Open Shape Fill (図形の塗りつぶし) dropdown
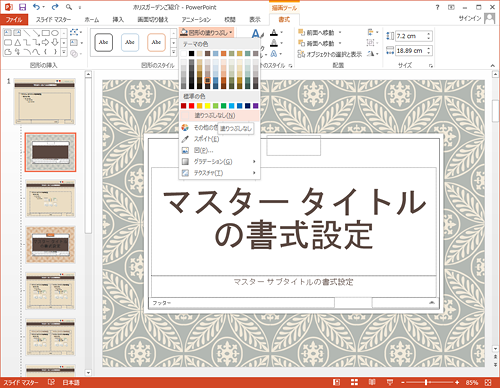The image size is (500, 388). pos(207,32)
